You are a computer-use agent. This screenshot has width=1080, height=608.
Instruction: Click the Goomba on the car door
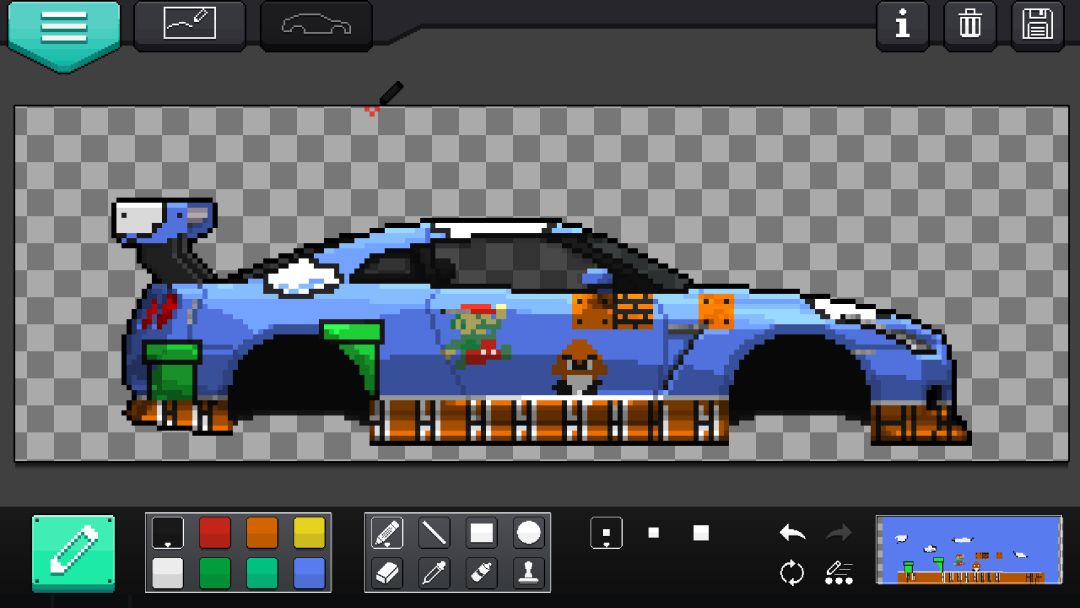point(579,366)
